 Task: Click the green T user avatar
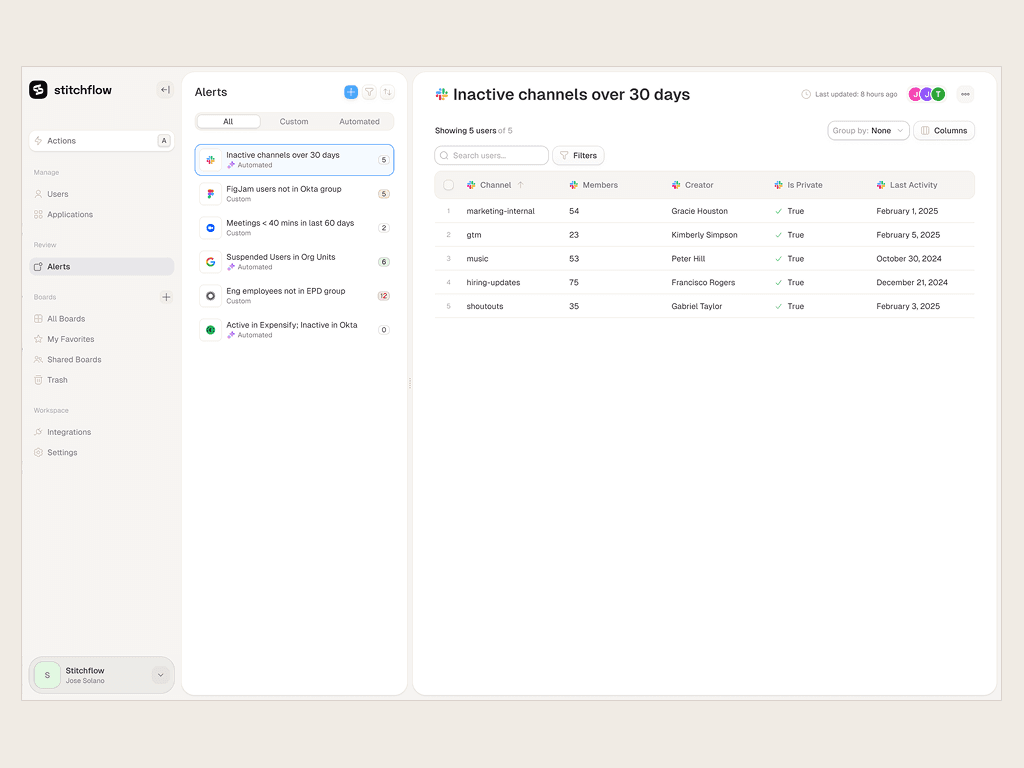938,94
